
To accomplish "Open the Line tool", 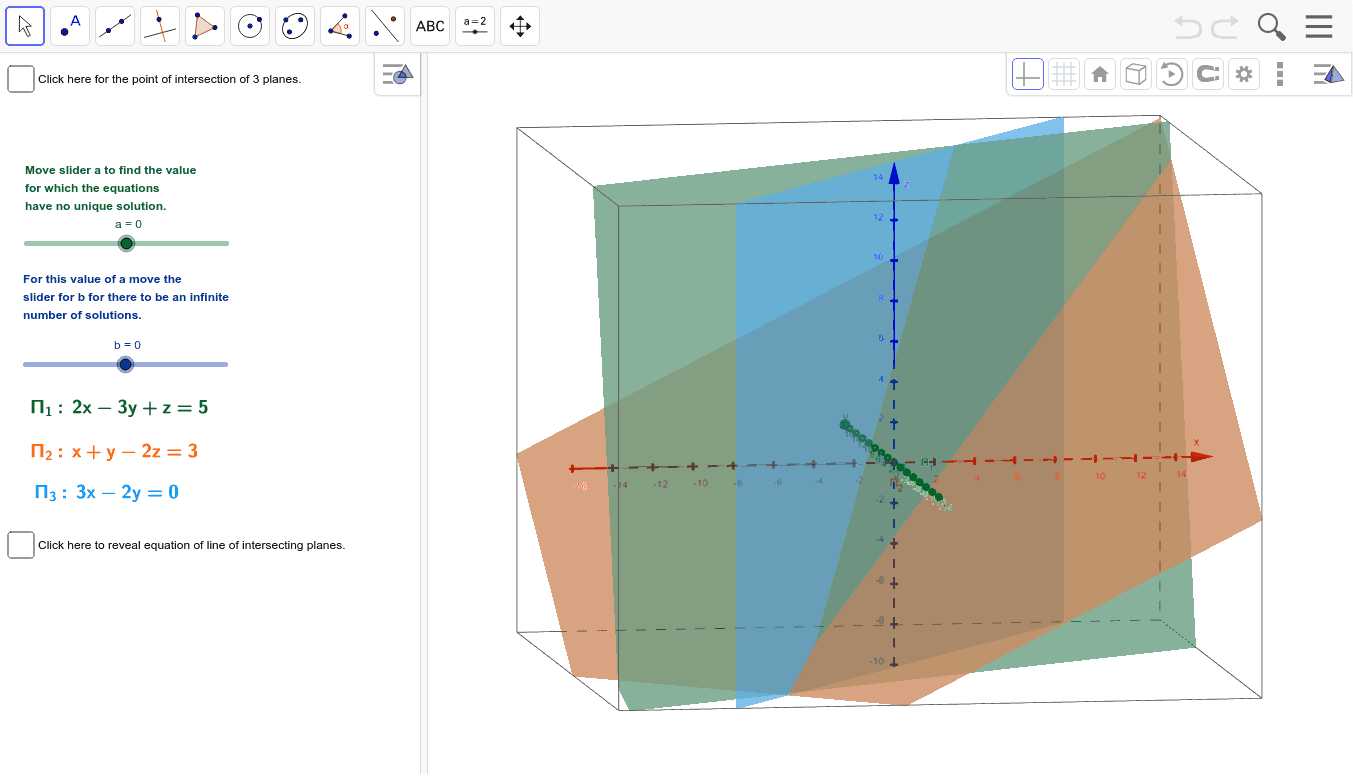I will (115, 26).
